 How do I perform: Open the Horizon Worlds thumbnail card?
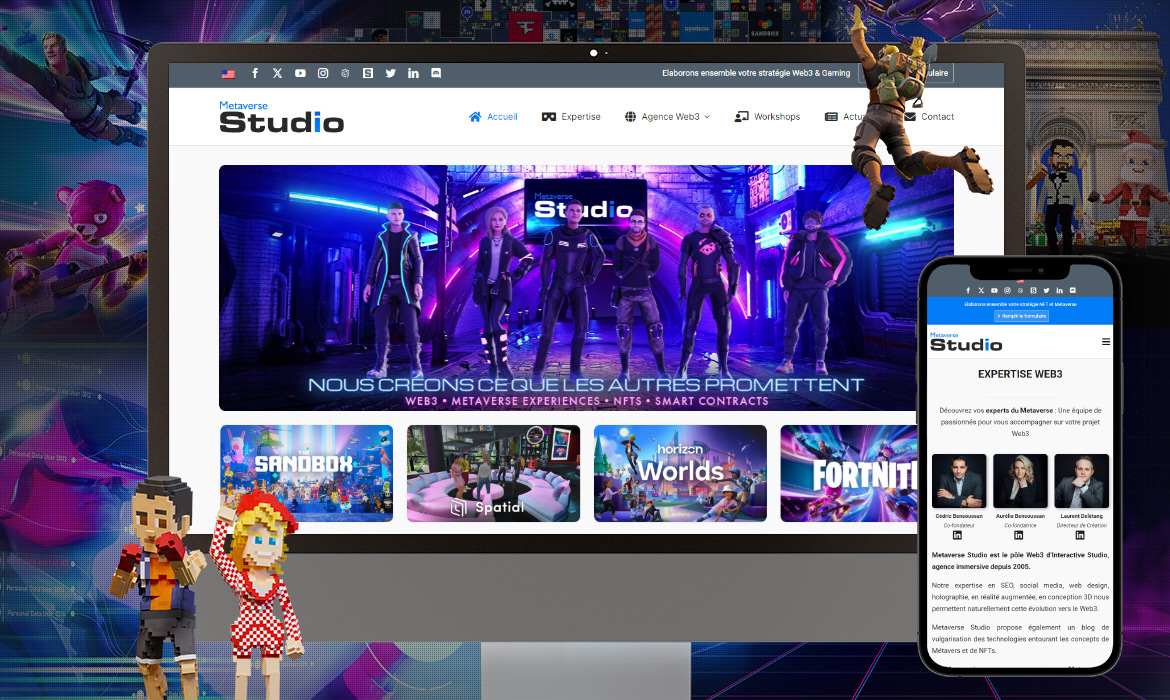(681, 473)
